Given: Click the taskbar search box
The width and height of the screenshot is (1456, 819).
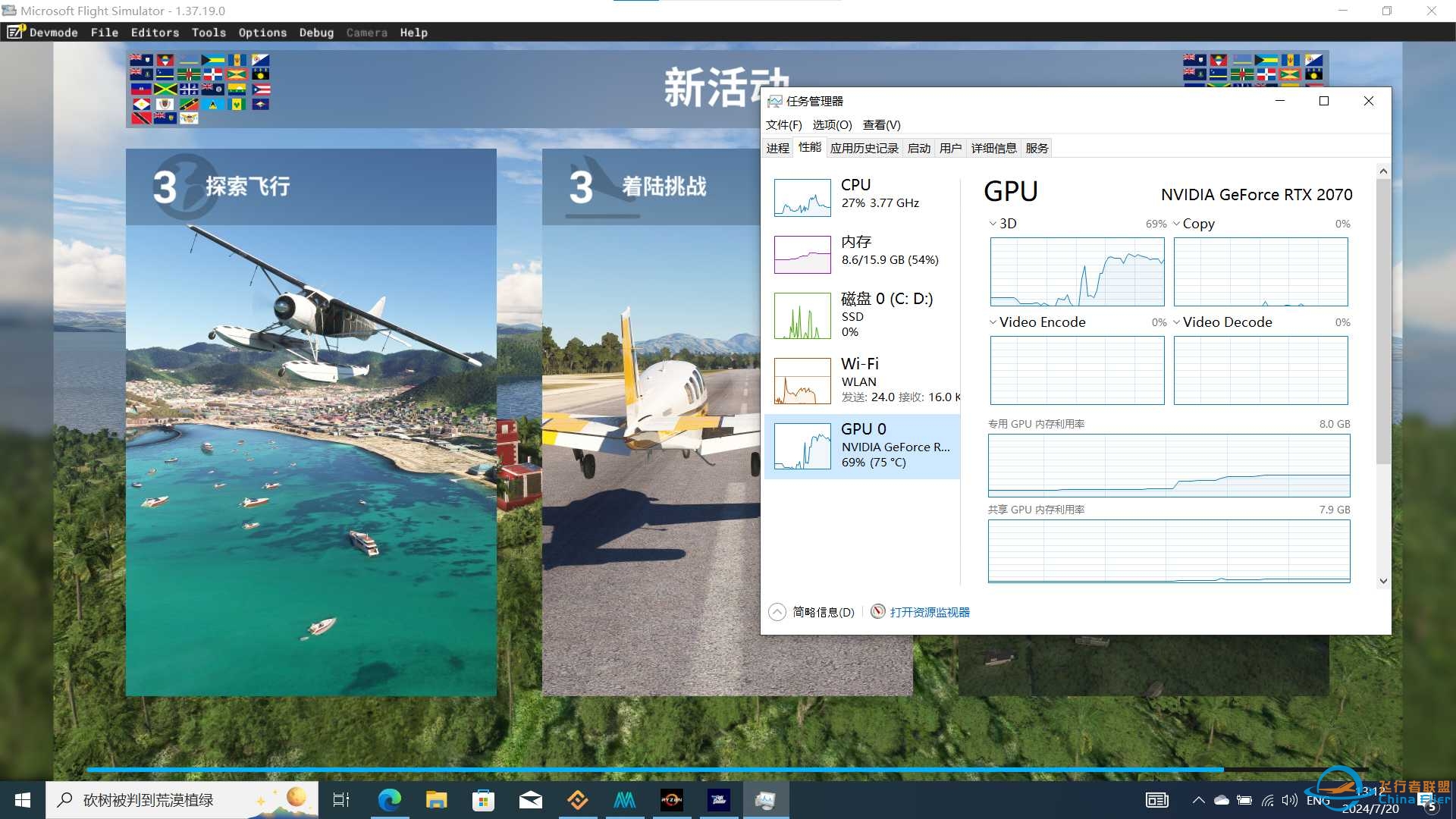Looking at the screenshot, I should 182,800.
